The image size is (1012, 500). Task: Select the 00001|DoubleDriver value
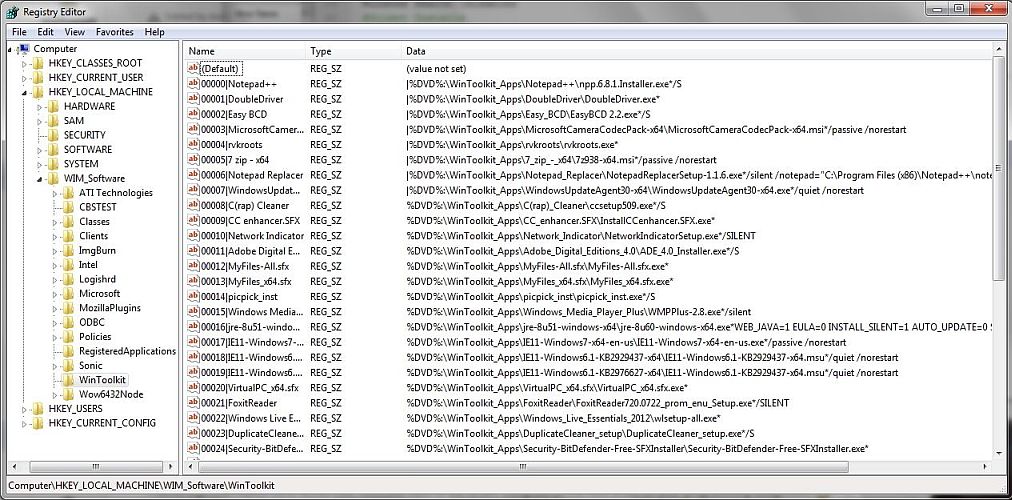[x=242, y=99]
